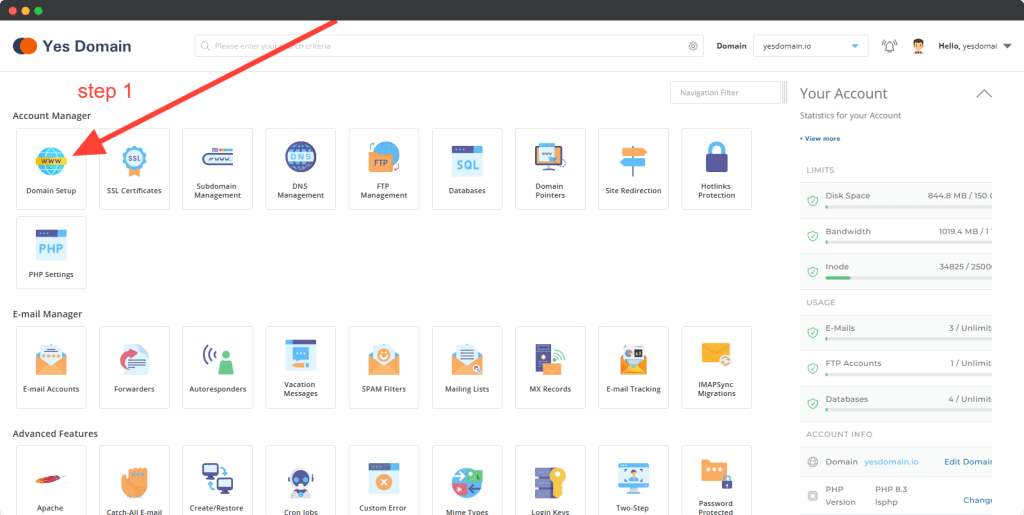The height and width of the screenshot is (515, 1024).
Task: Click the Change PHP version link
Action: pos(978,501)
